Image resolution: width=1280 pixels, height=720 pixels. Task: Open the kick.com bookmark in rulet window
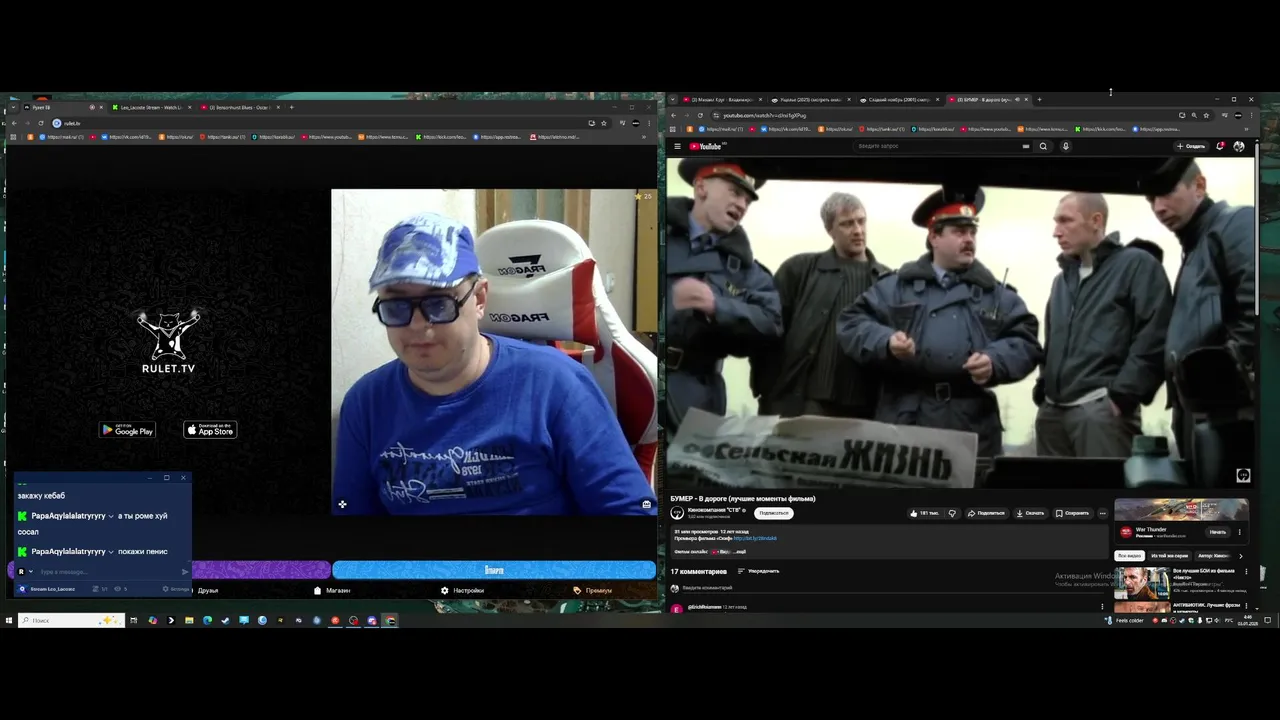point(443,137)
